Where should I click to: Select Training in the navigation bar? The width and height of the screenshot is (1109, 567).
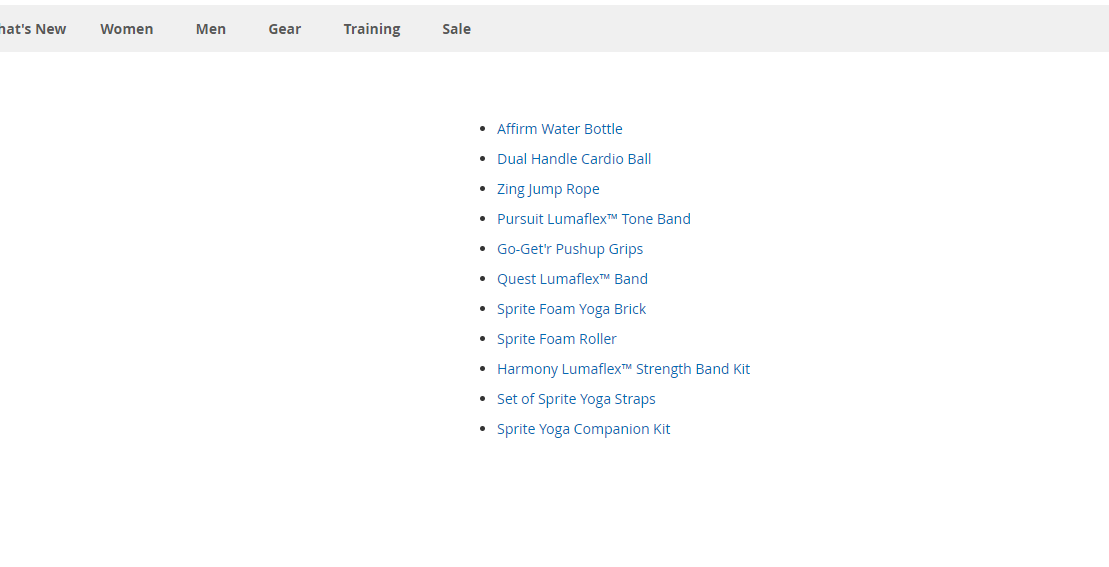point(371,29)
